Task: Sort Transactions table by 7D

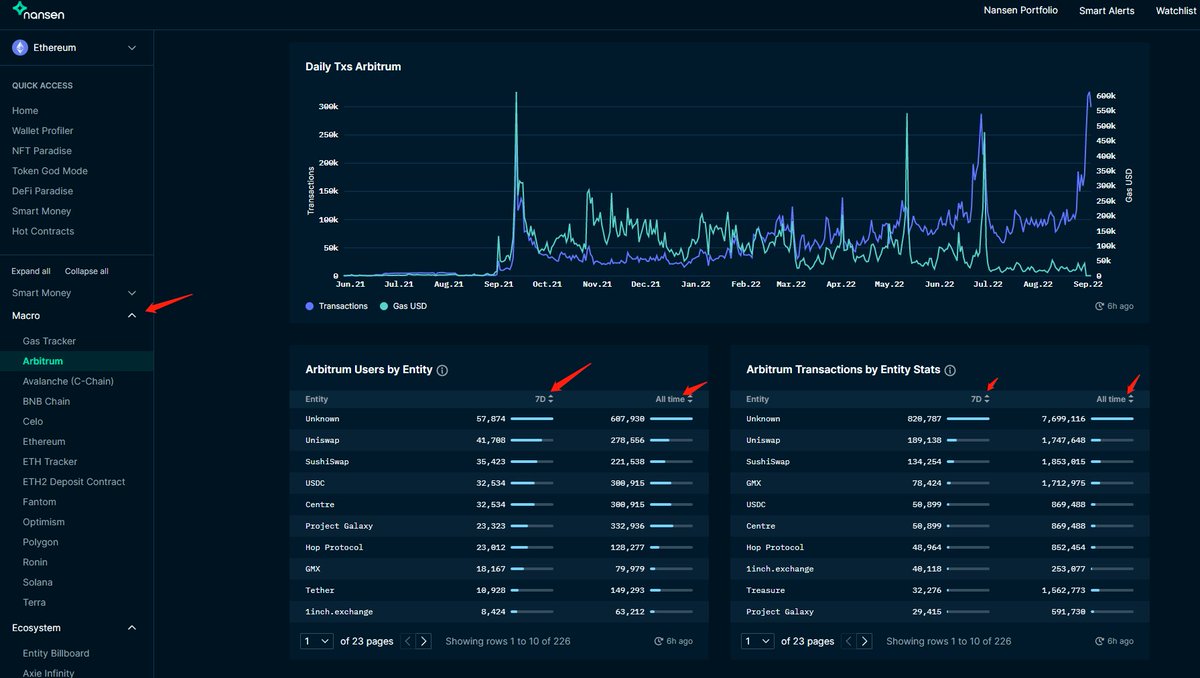Action: [980, 399]
